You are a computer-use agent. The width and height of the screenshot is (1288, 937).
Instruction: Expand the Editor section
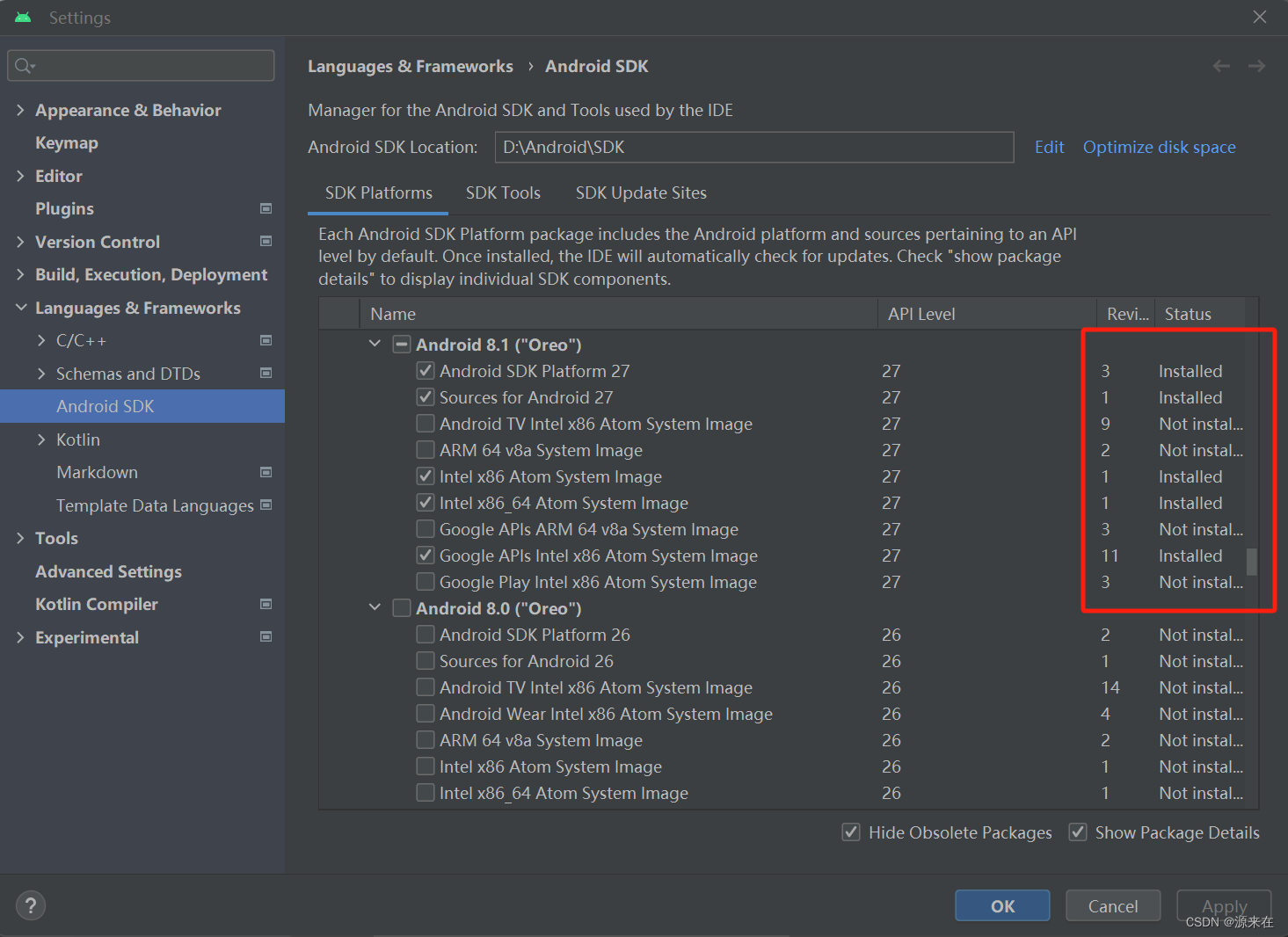pyautogui.click(x=20, y=176)
